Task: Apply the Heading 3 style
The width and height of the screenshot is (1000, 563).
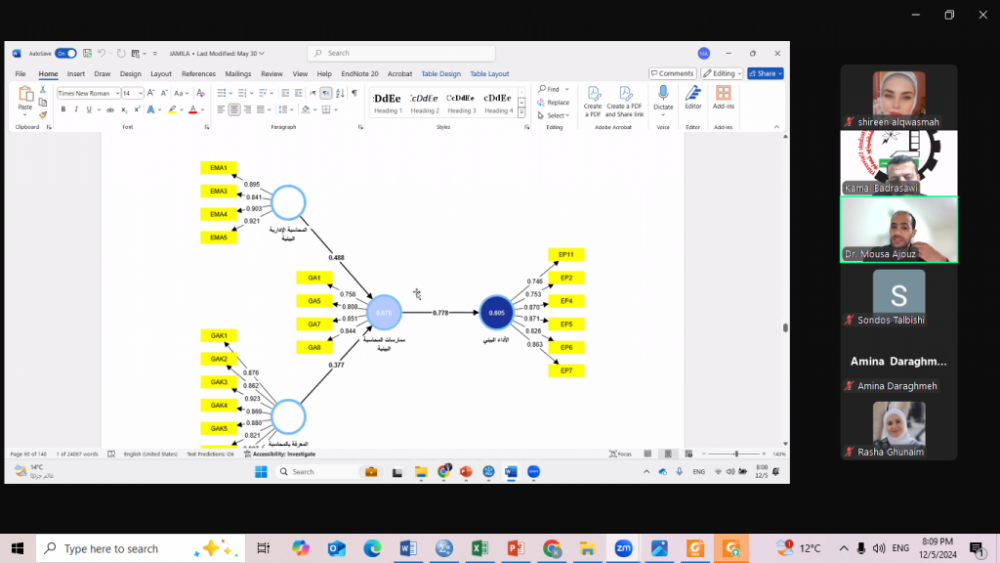Action: [x=461, y=103]
